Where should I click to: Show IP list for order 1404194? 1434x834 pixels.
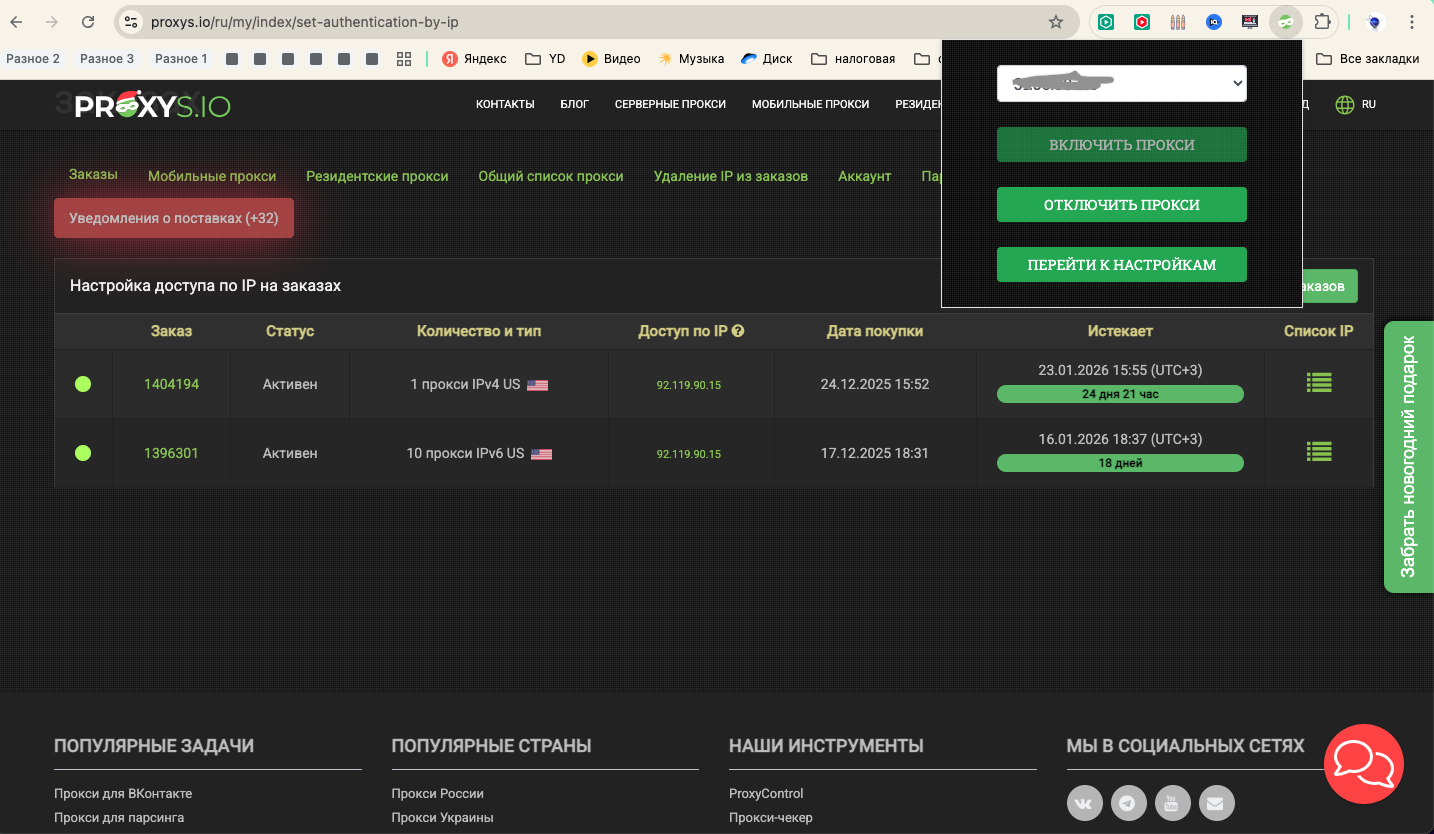(x=1319, y=383)
